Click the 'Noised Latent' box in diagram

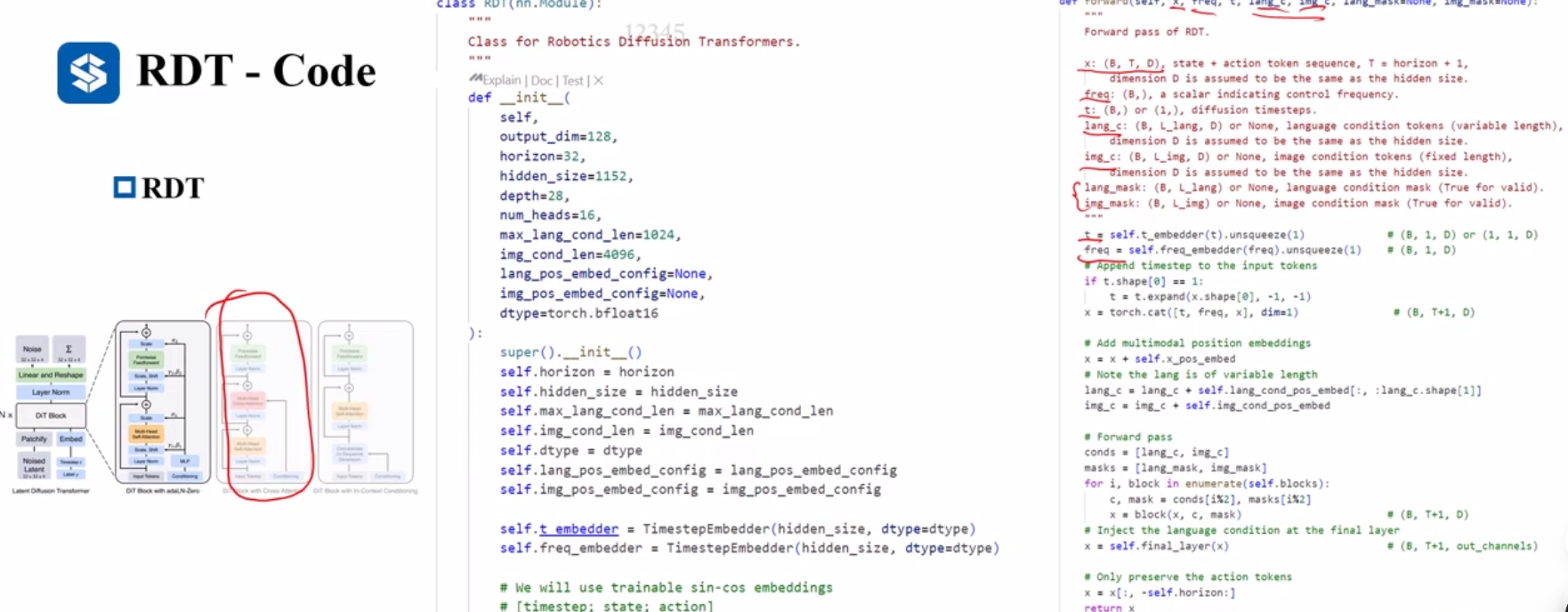[34, 465]
